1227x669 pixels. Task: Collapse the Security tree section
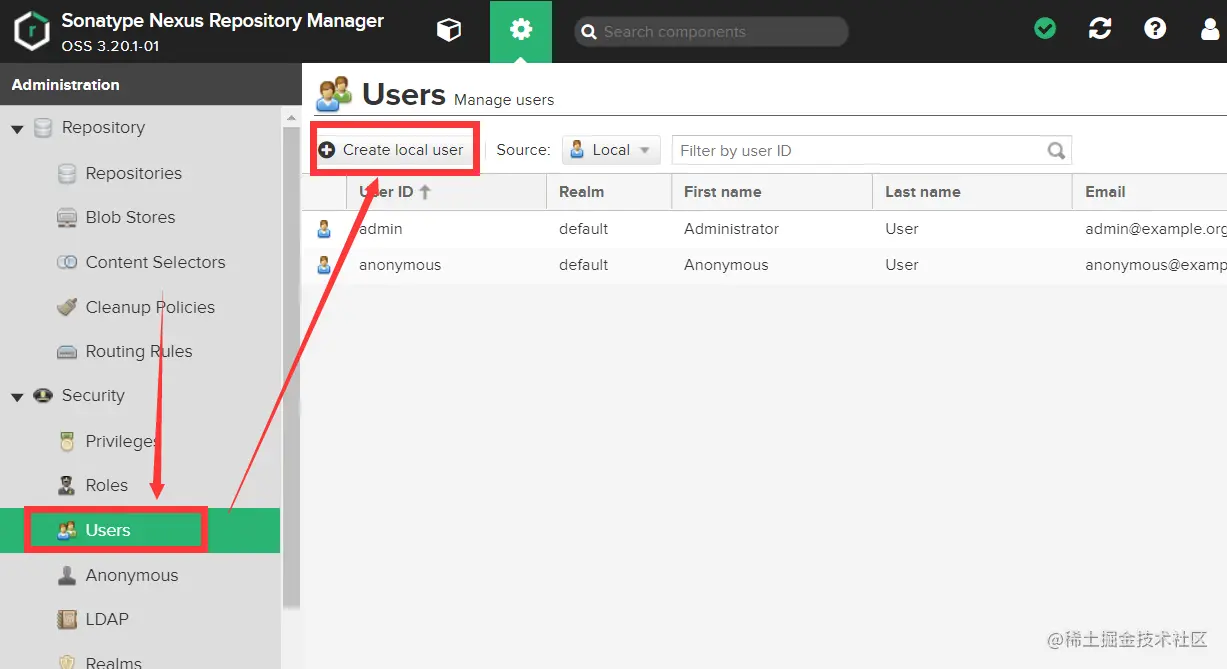click(x=17, y=397)
